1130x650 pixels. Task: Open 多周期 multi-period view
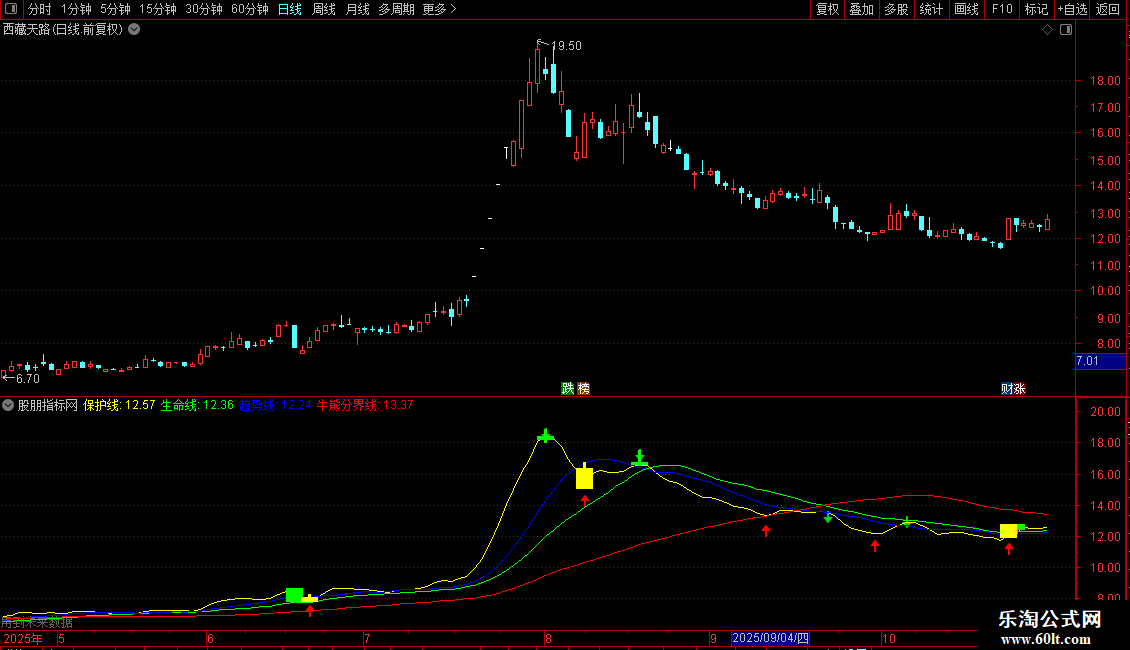[396, 9]
